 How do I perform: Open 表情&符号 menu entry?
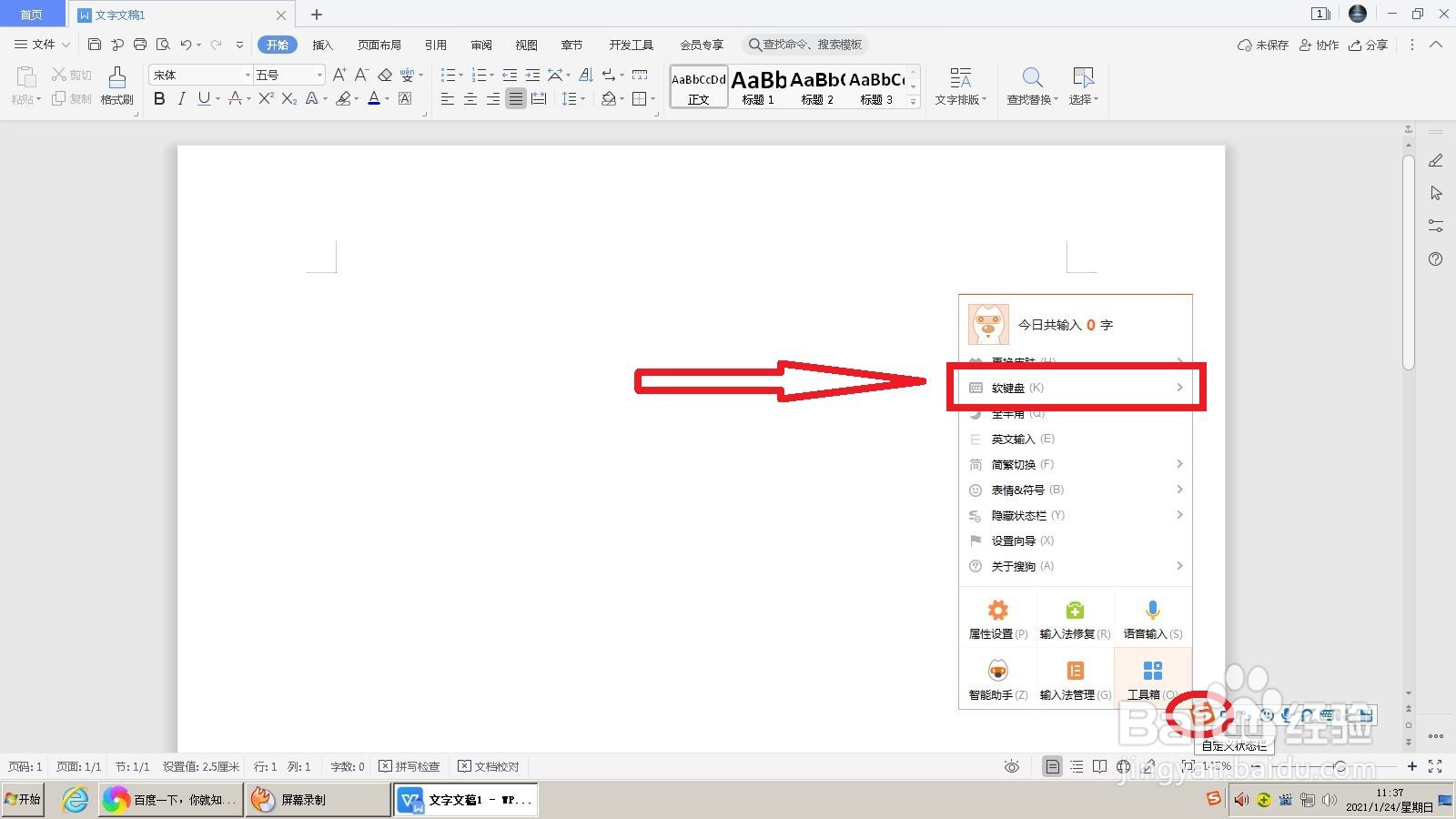(x=1076, y=490)
